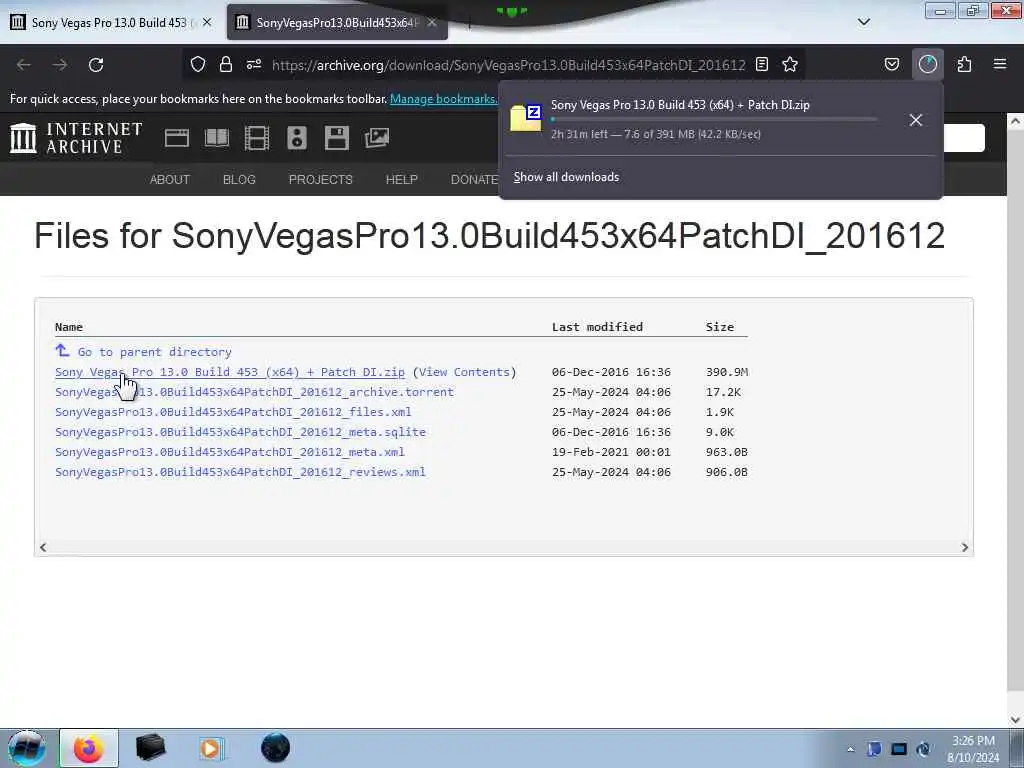Dismiss the zip download entry
This screenshot has width=1024, height=768.
(x=916, y=120)
